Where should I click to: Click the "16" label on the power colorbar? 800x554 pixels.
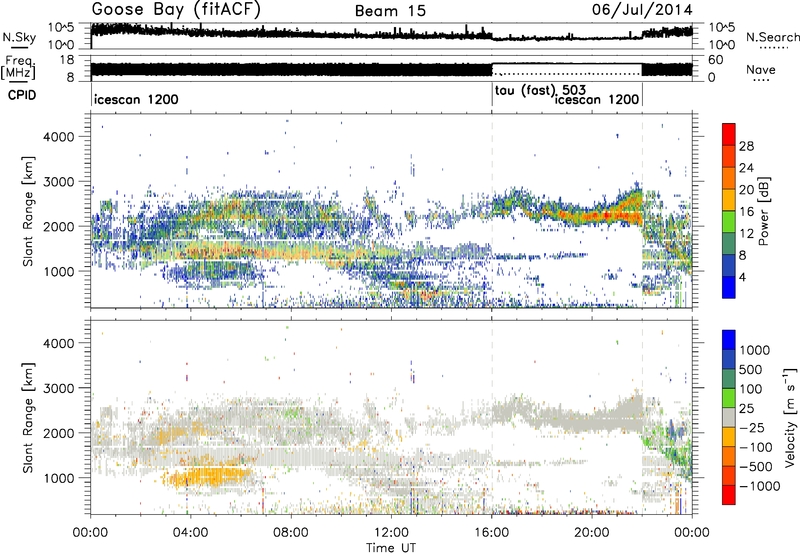(x=746, y=212)
